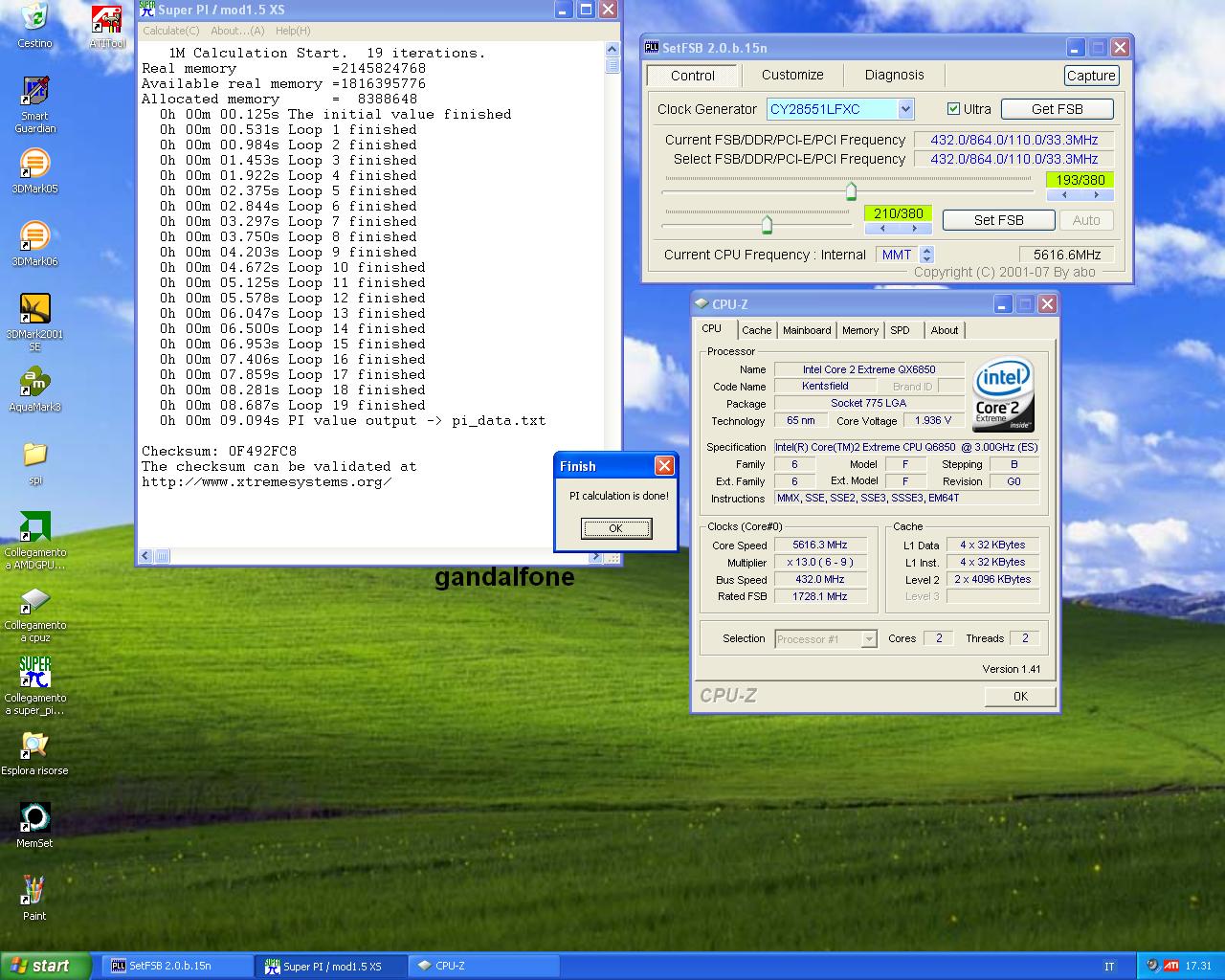
Task: Switch to CPU-Z taskbar button
Action: (x=482, y=966)
